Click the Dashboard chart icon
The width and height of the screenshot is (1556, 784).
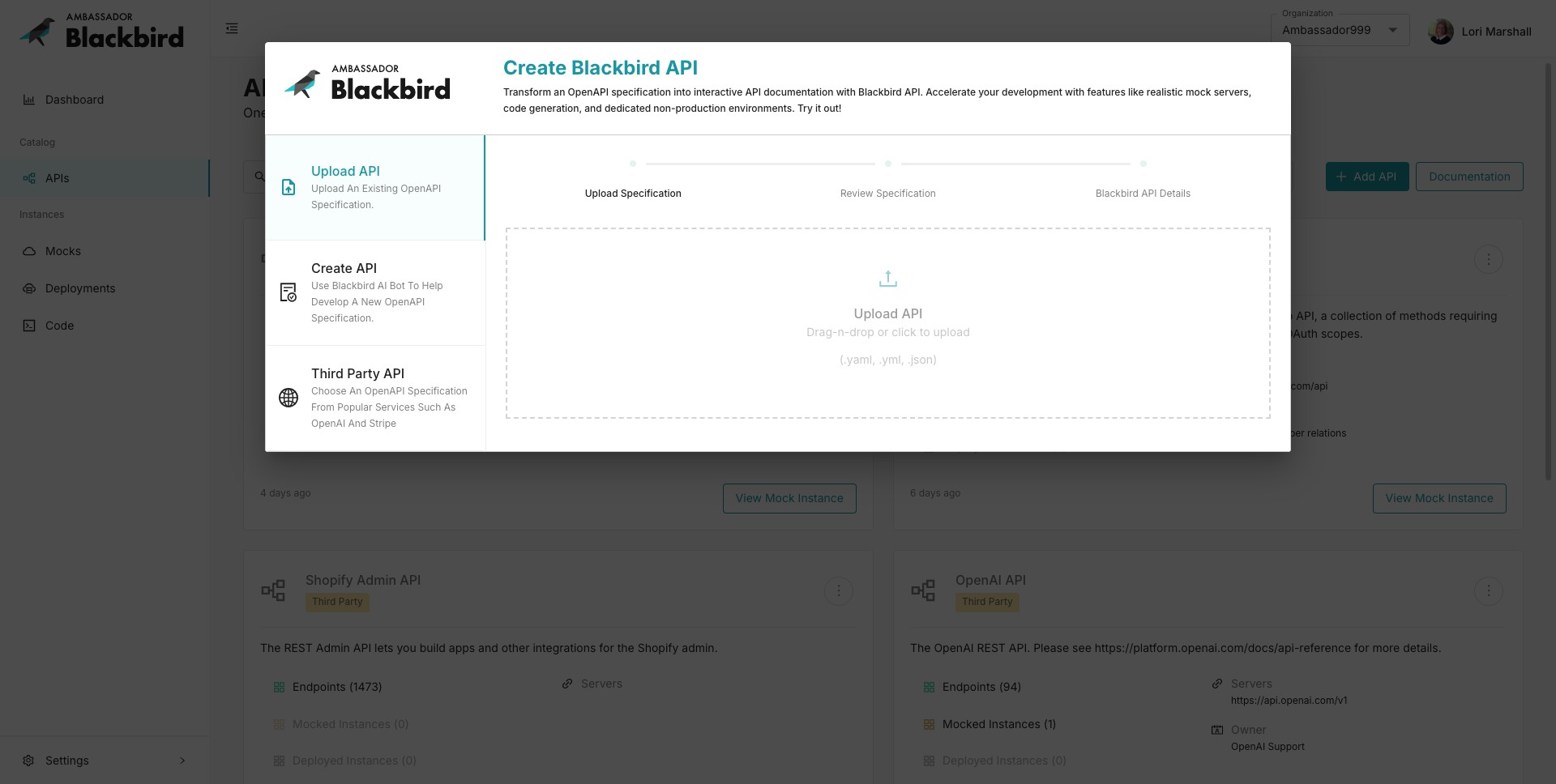click(29, 100)
